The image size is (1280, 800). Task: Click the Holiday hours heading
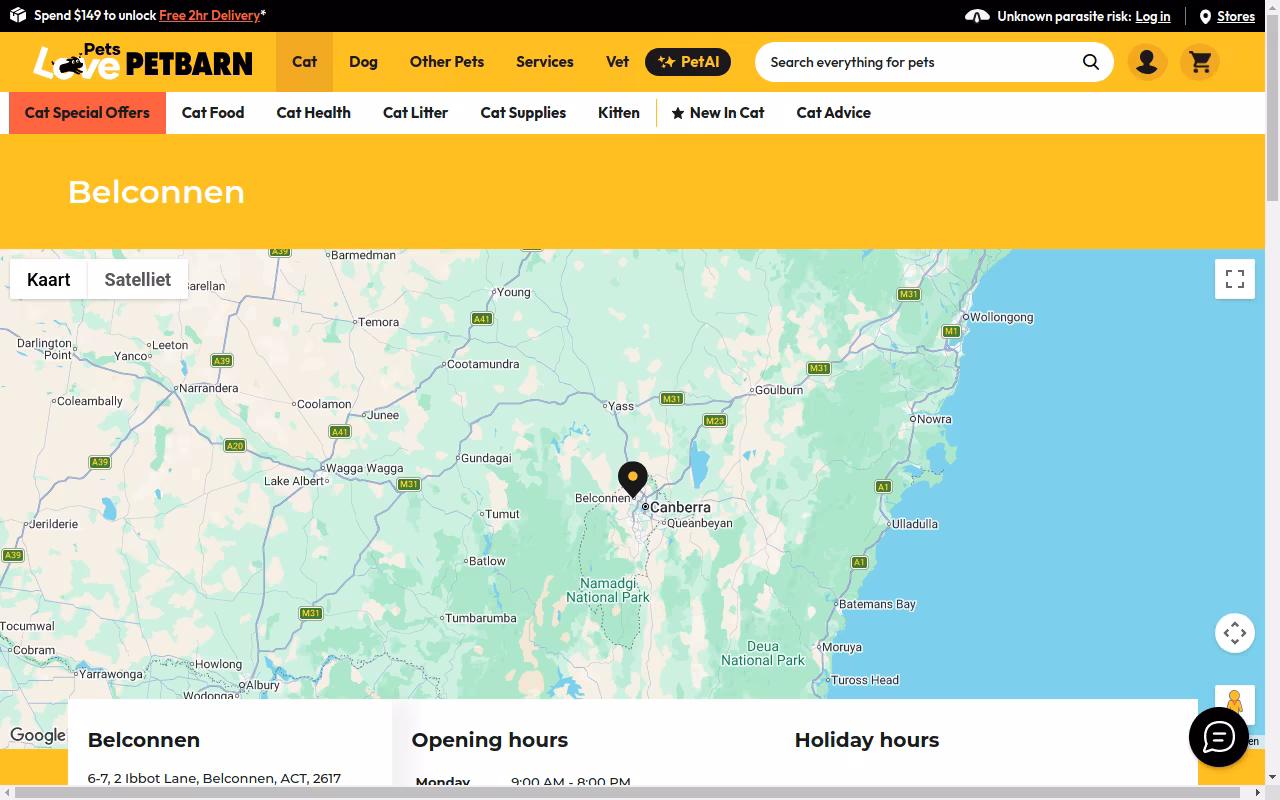[867, 740]
